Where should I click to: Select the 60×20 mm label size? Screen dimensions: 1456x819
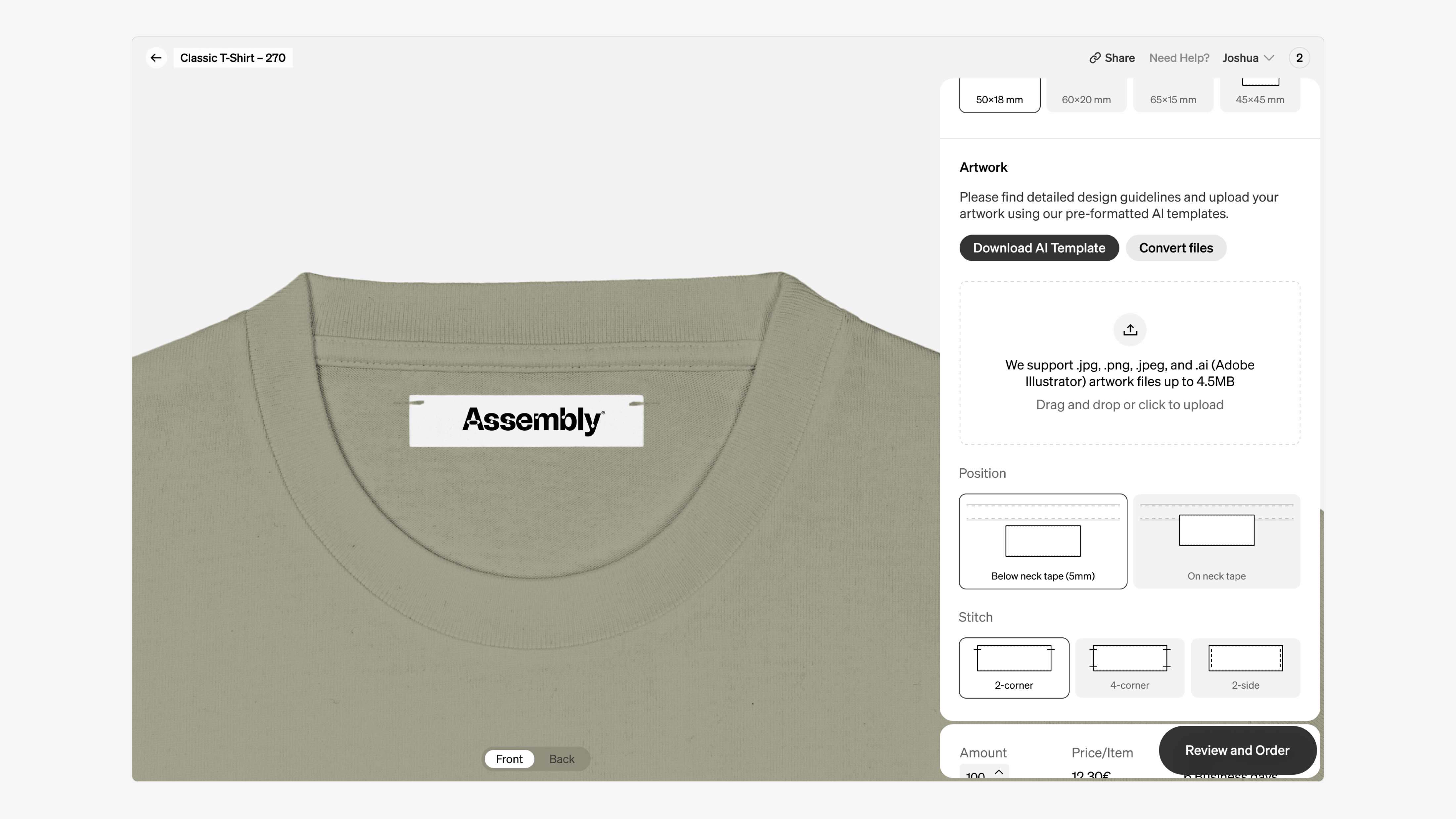click(x=1086, y=96)
